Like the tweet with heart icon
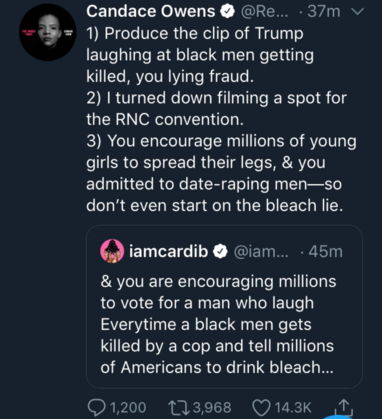The image size is (382, 419). coord(262,407)
